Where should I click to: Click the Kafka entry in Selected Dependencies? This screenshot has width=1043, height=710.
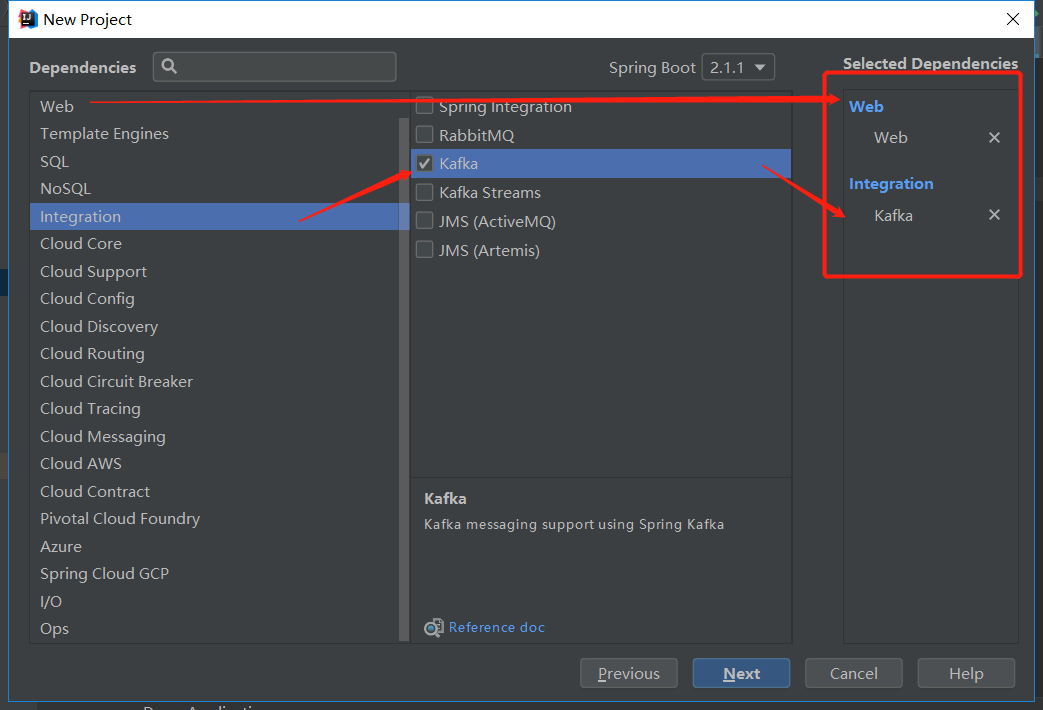[893, 216]
